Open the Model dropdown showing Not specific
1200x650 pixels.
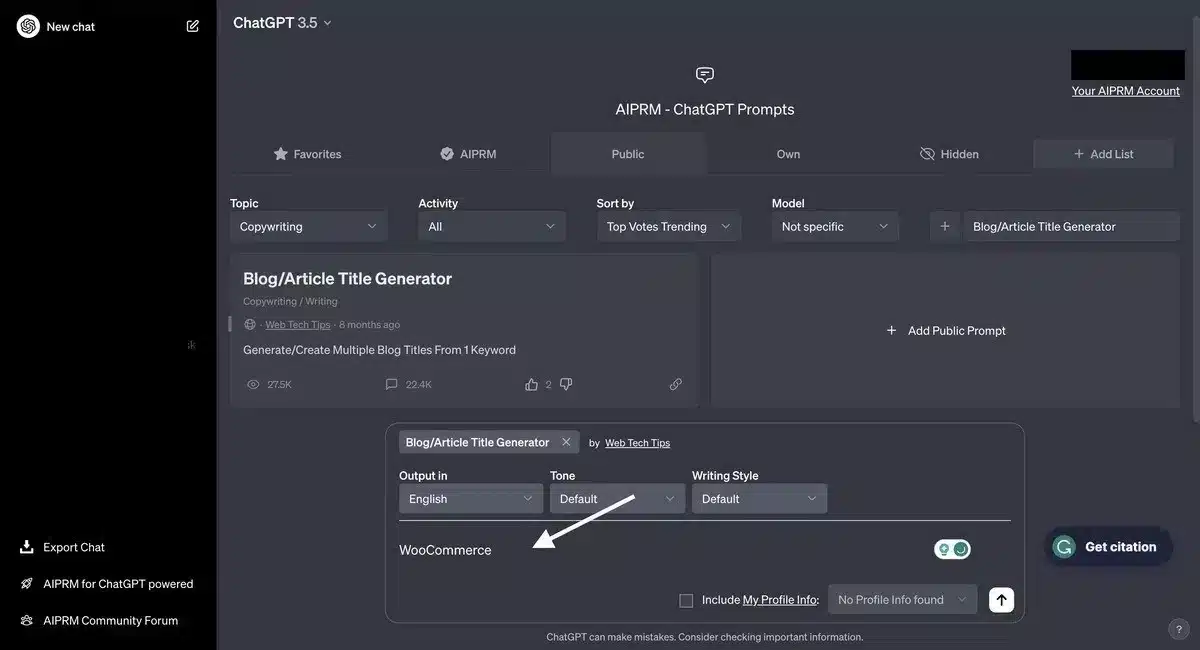pyautogui.click(x=835, y=227)
